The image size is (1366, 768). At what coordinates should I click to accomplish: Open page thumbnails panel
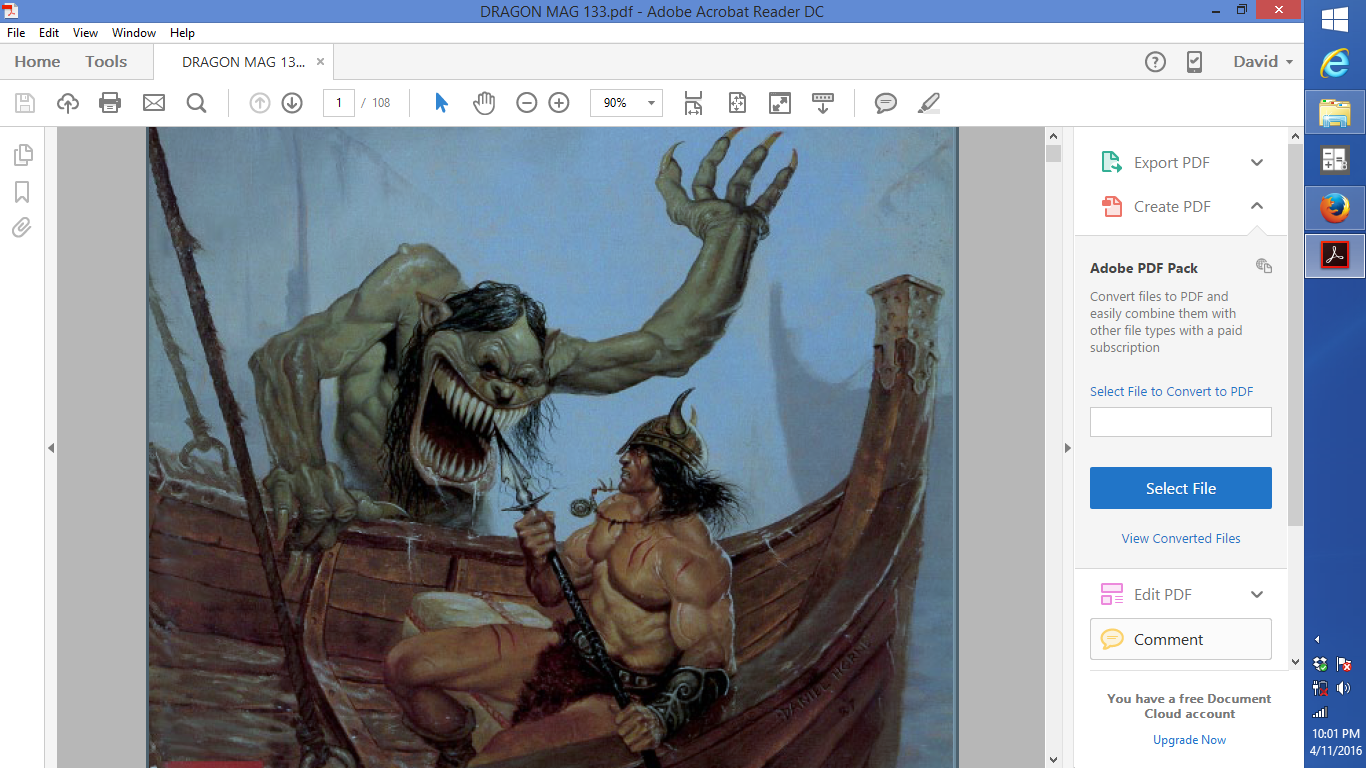[x=22, y=155]
